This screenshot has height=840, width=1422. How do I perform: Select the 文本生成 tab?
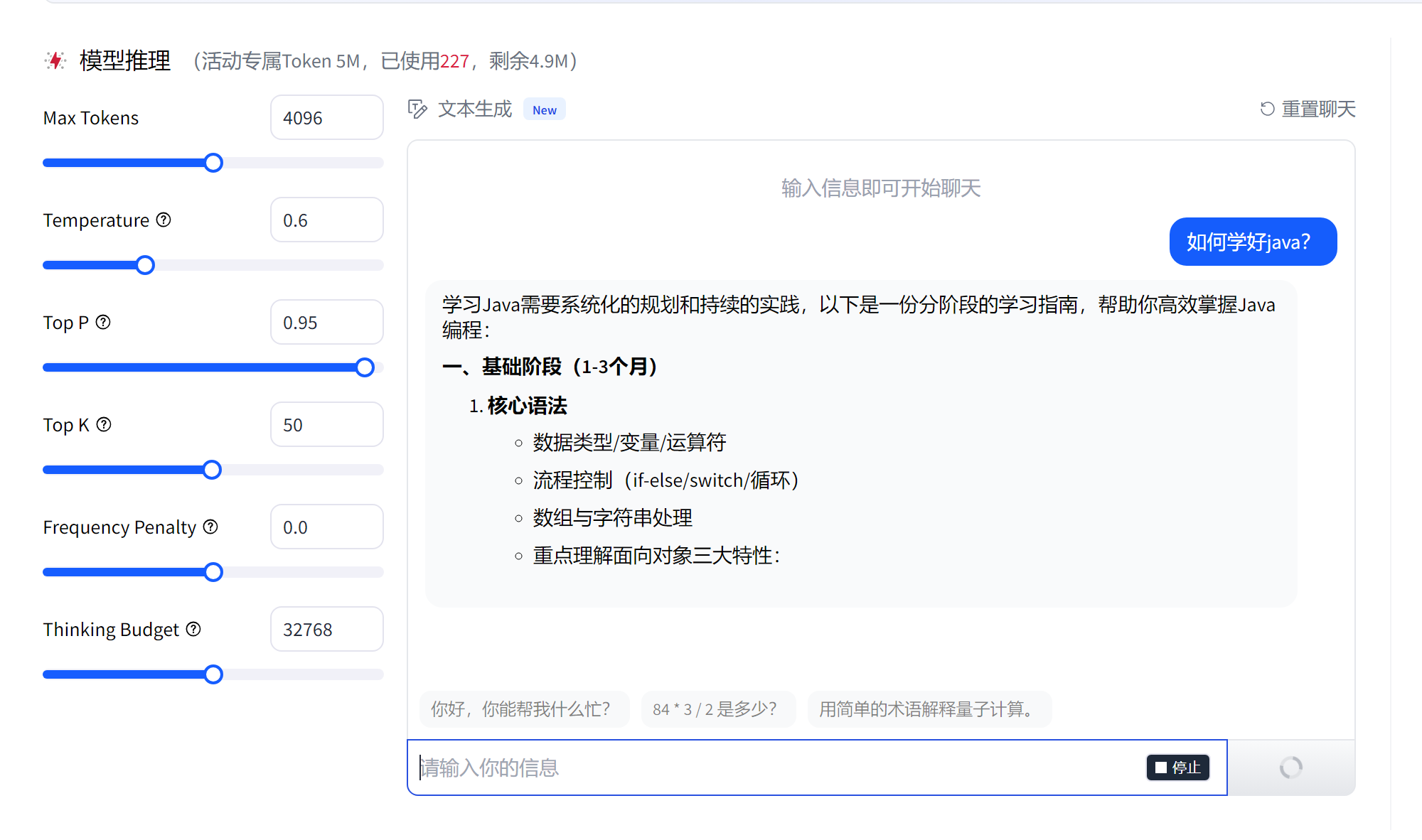click(475, 109)
